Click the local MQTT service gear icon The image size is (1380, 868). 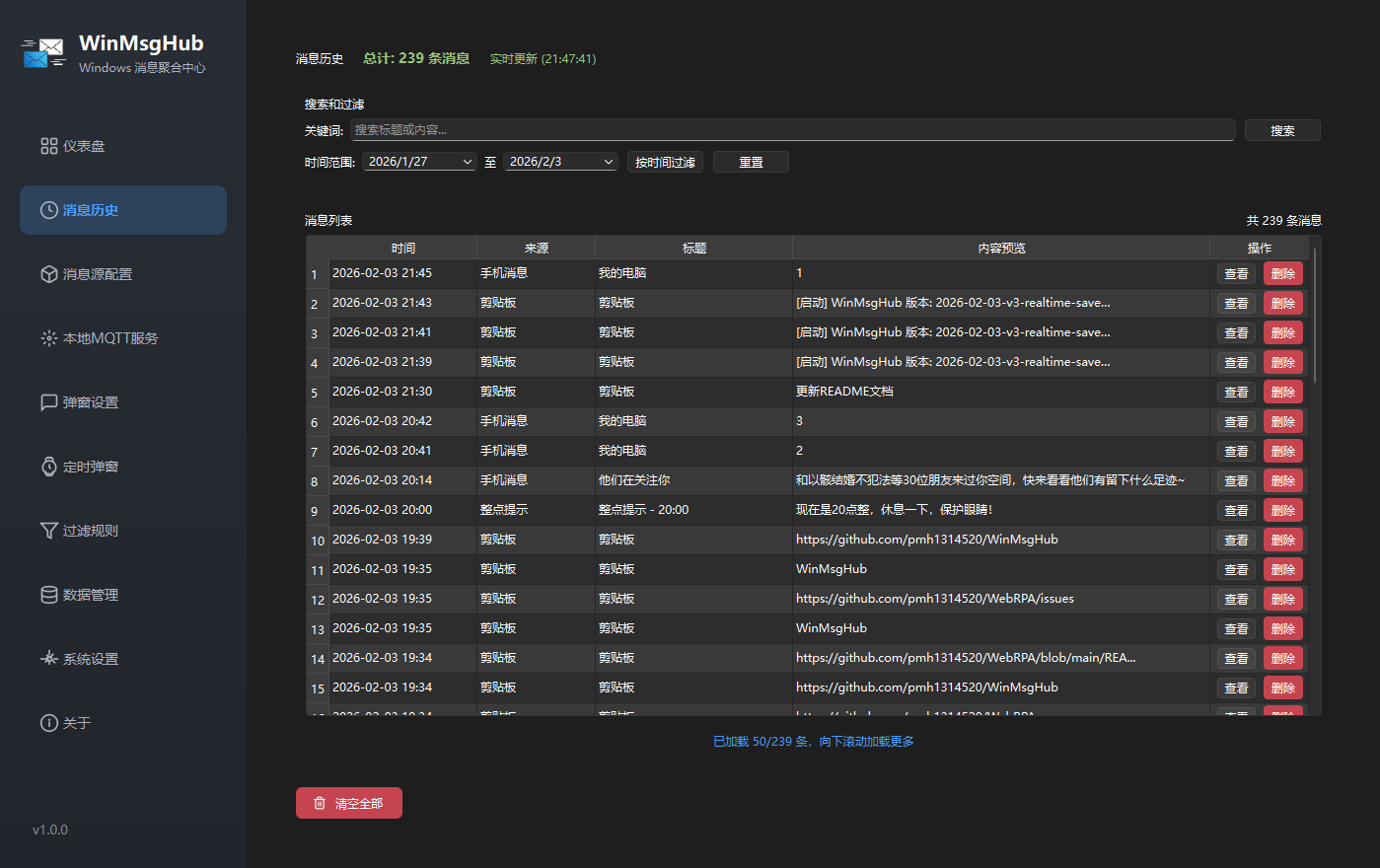[48, 338]
